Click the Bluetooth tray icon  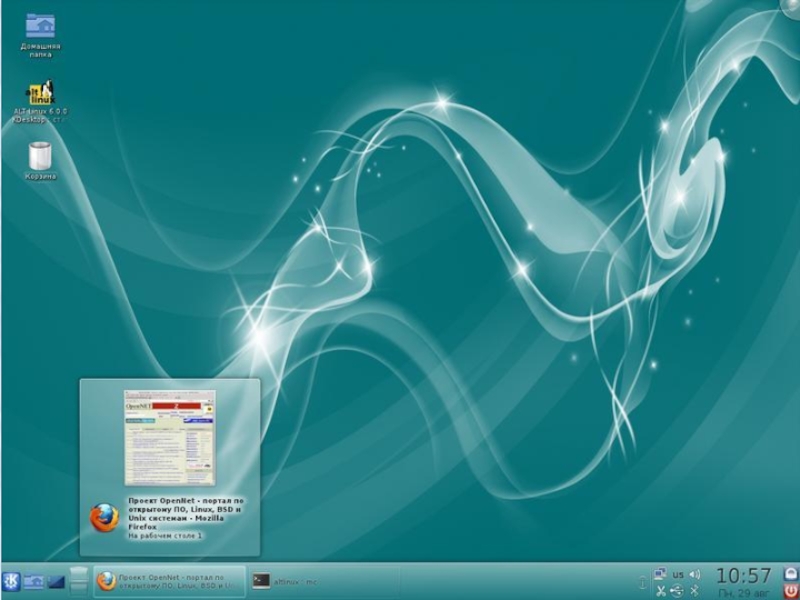(694, 591)
